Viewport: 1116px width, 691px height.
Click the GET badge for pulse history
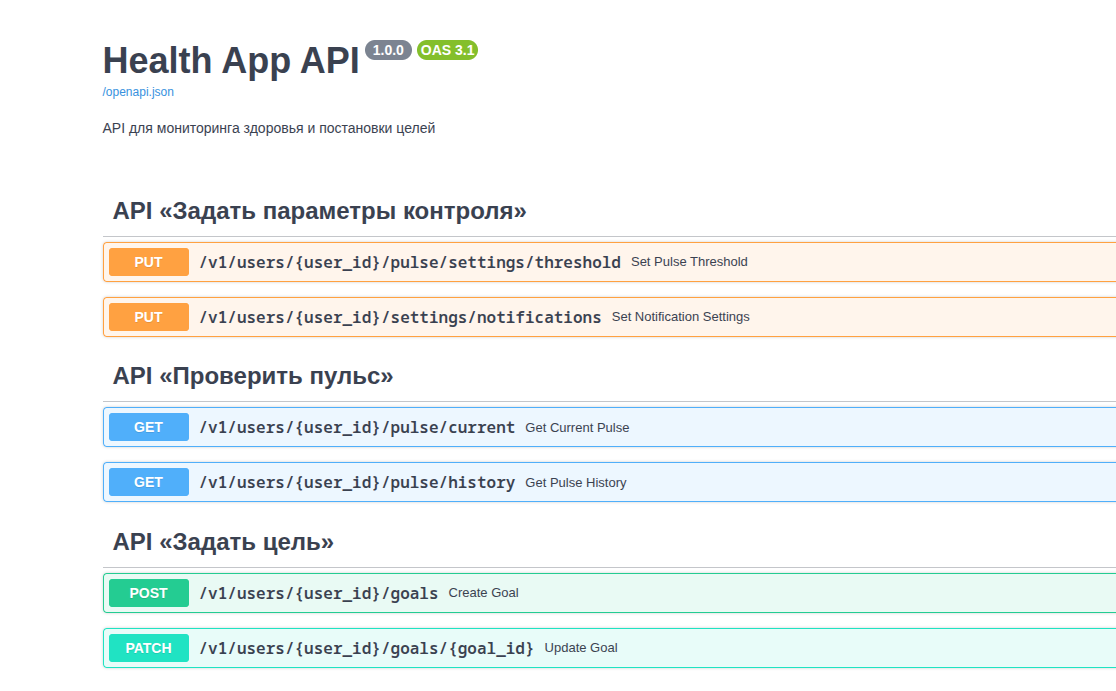coord(149,482)
